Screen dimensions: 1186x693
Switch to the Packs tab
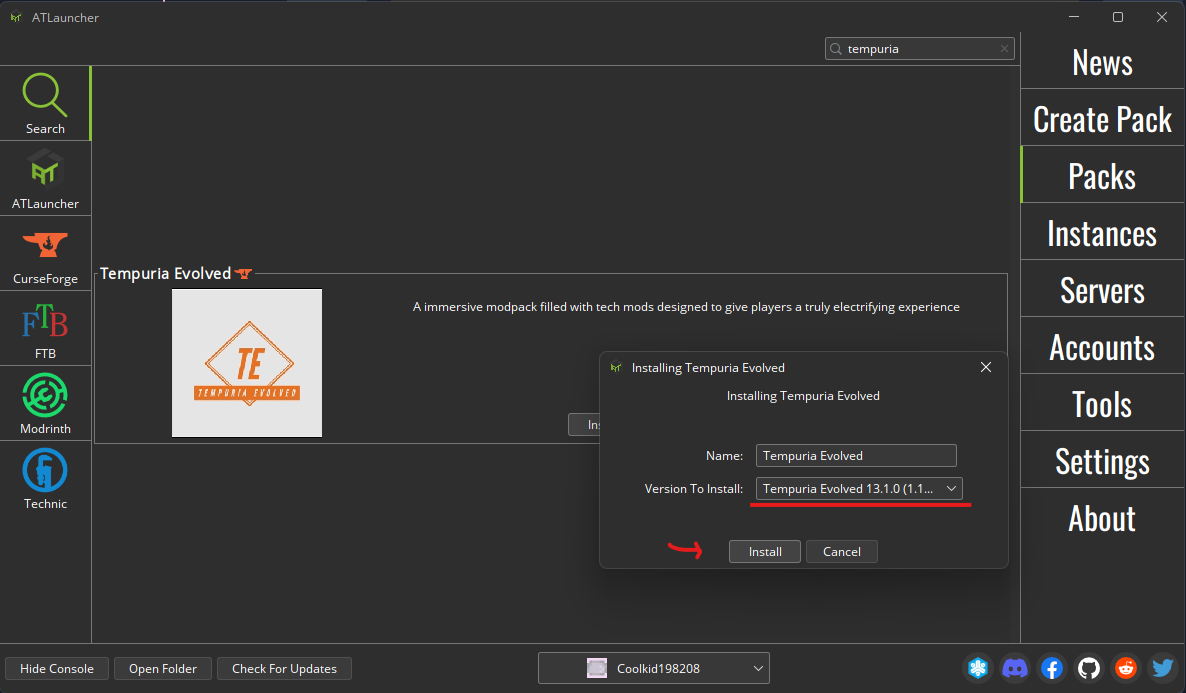1102,176
